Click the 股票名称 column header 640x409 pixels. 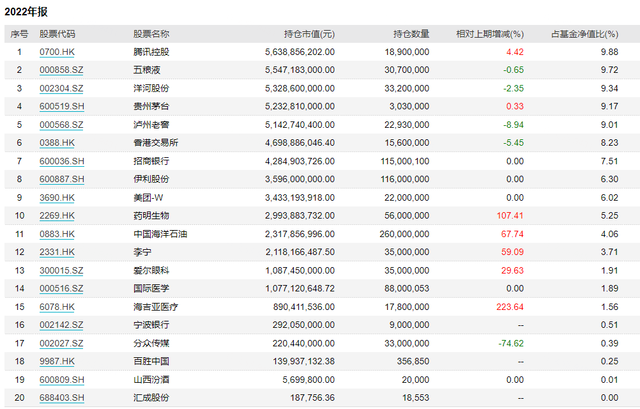point(151,34)
